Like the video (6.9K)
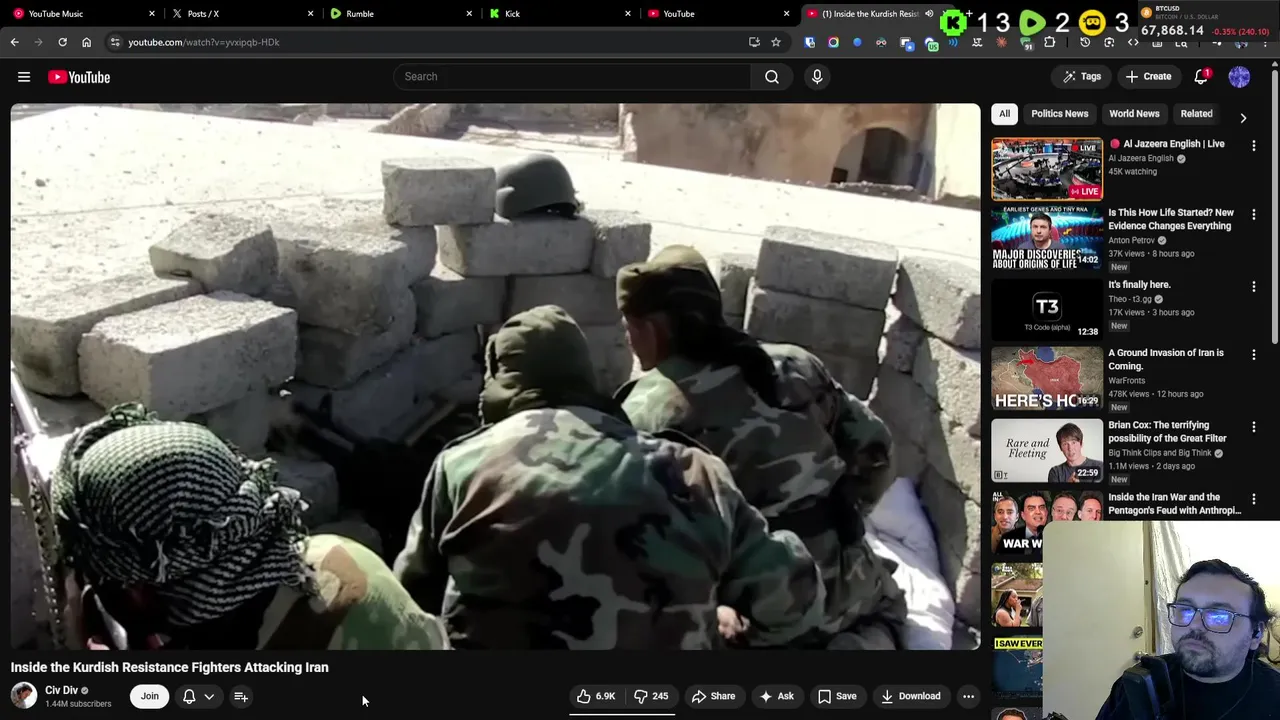Image resolution: width=1280 pixels, height=720 pixels. [596, 696]
